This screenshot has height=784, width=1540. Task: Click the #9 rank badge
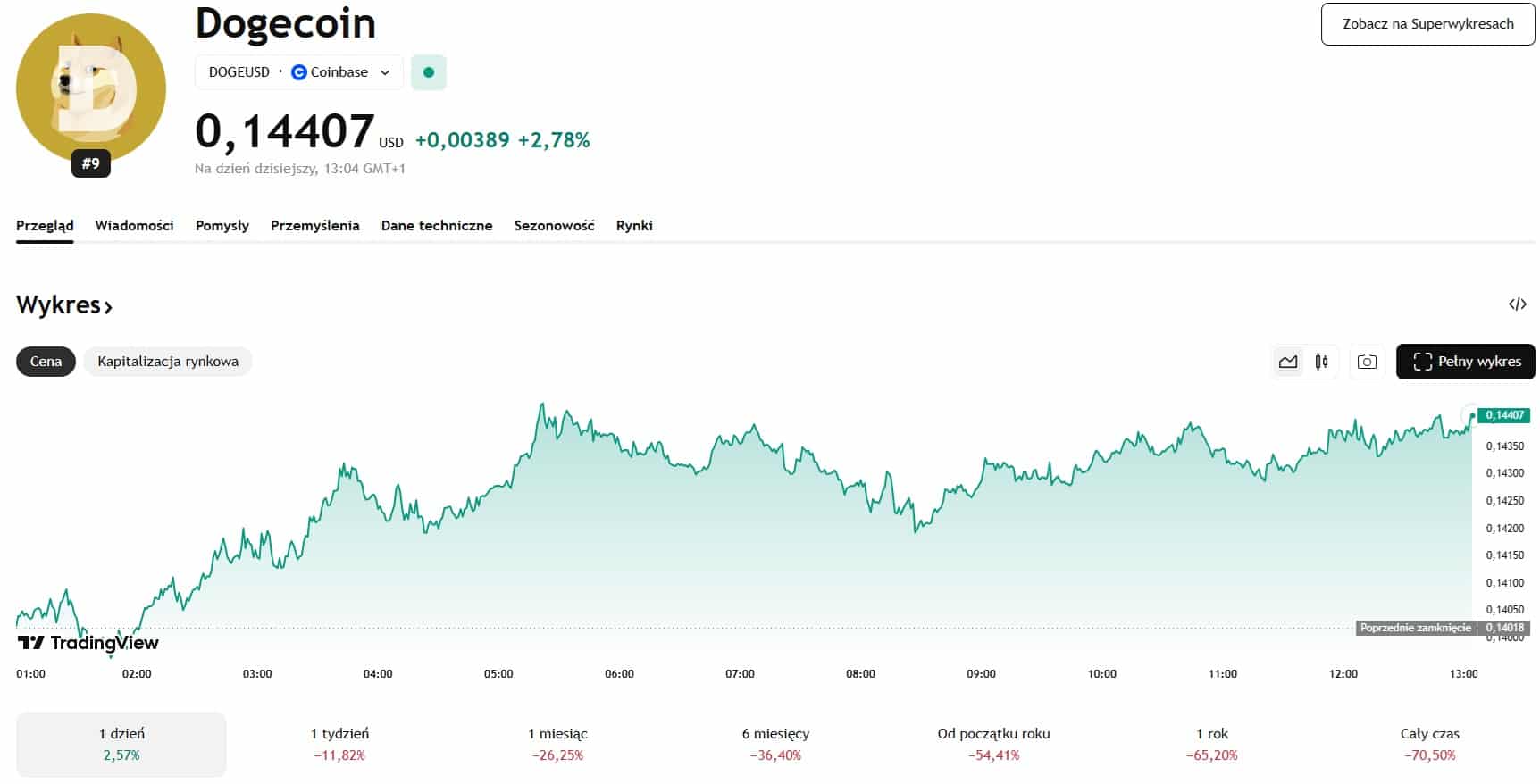click(x=91, y=163)
